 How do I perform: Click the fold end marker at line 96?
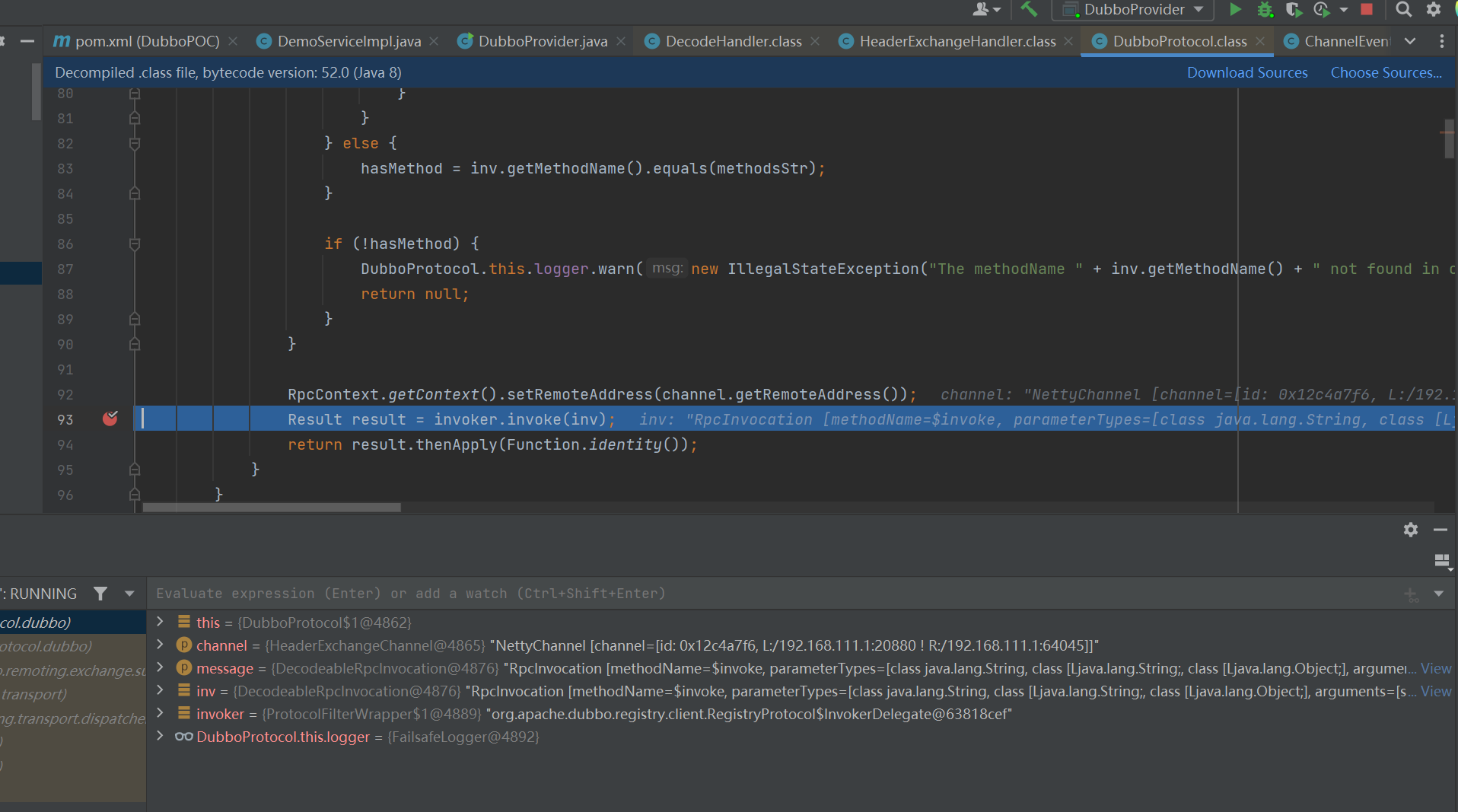pos(135,495)
